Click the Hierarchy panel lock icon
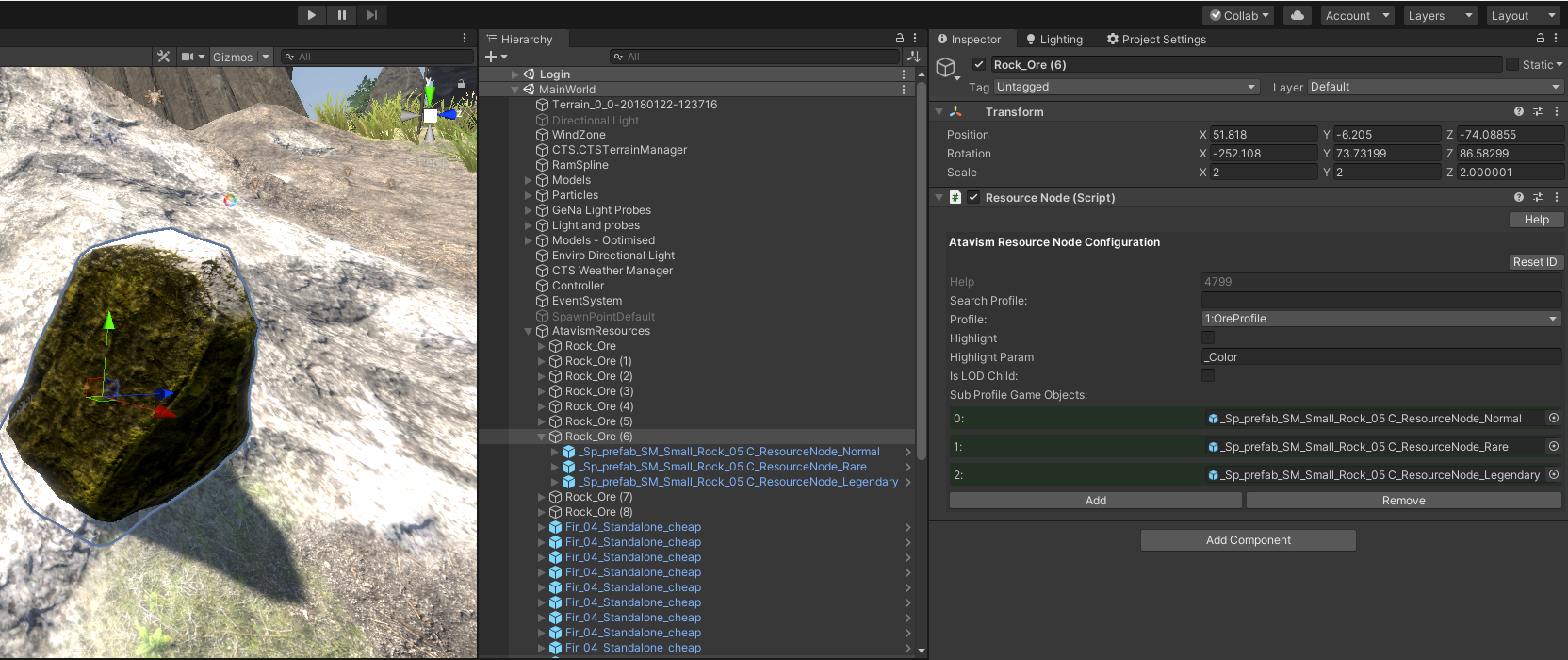Screen dimensions: 1568x660 pos(899,39)
